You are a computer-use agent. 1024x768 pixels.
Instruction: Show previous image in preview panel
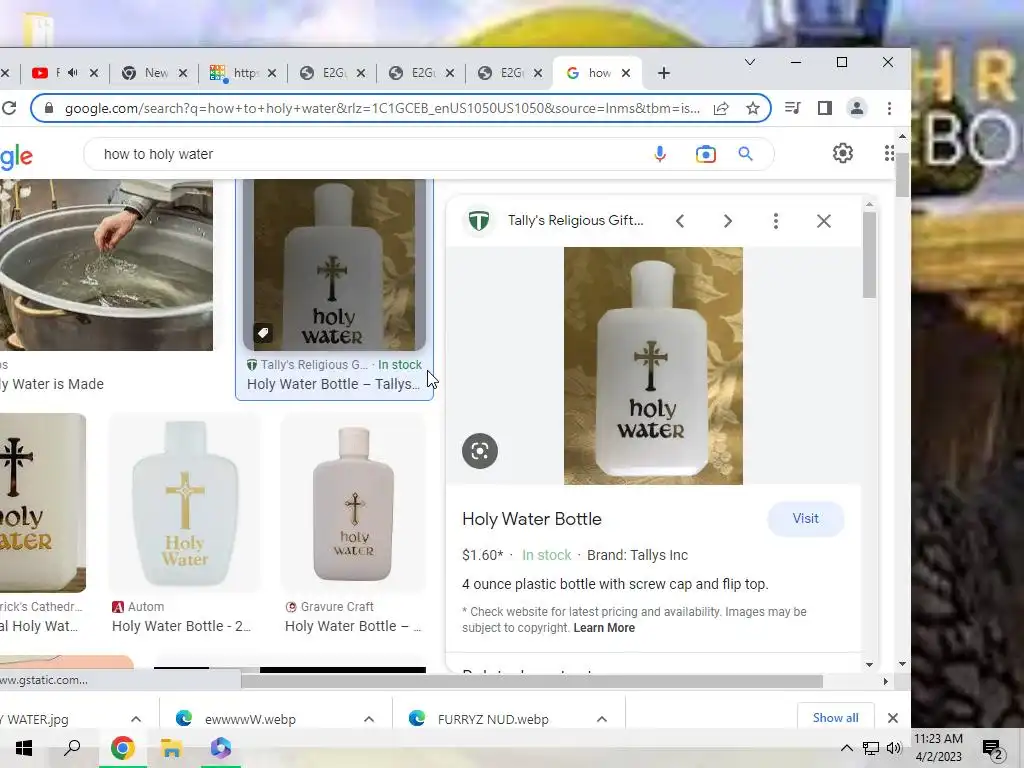680,221
